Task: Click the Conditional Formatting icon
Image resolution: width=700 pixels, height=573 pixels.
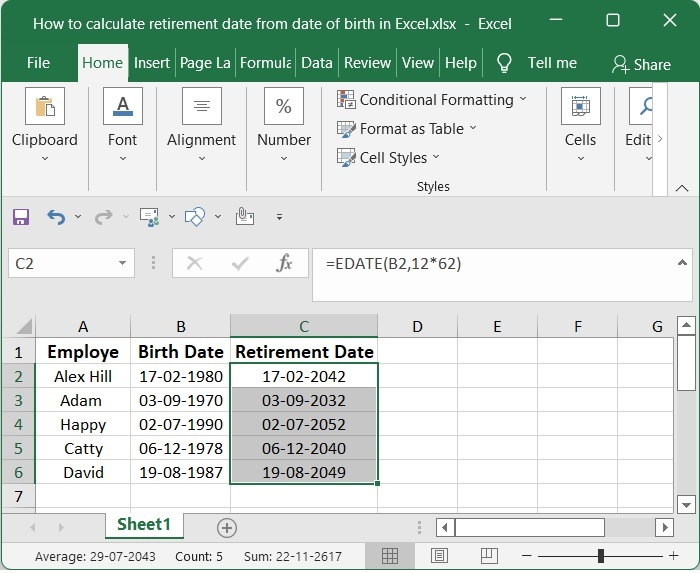Action: [x=347, y=100]
